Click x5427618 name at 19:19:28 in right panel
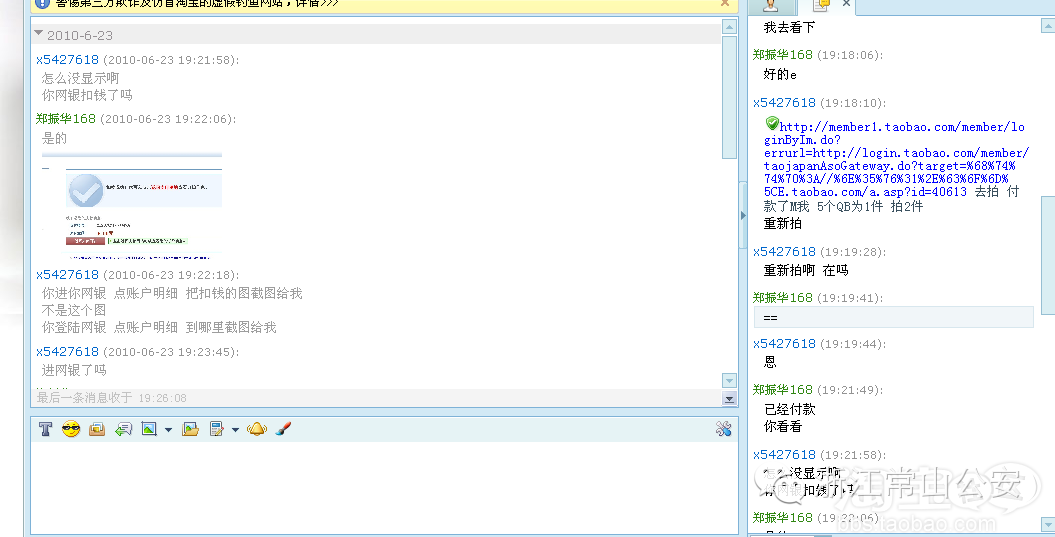The height and width of the screenshot is (537, 1055). click(x=785, y=252)
